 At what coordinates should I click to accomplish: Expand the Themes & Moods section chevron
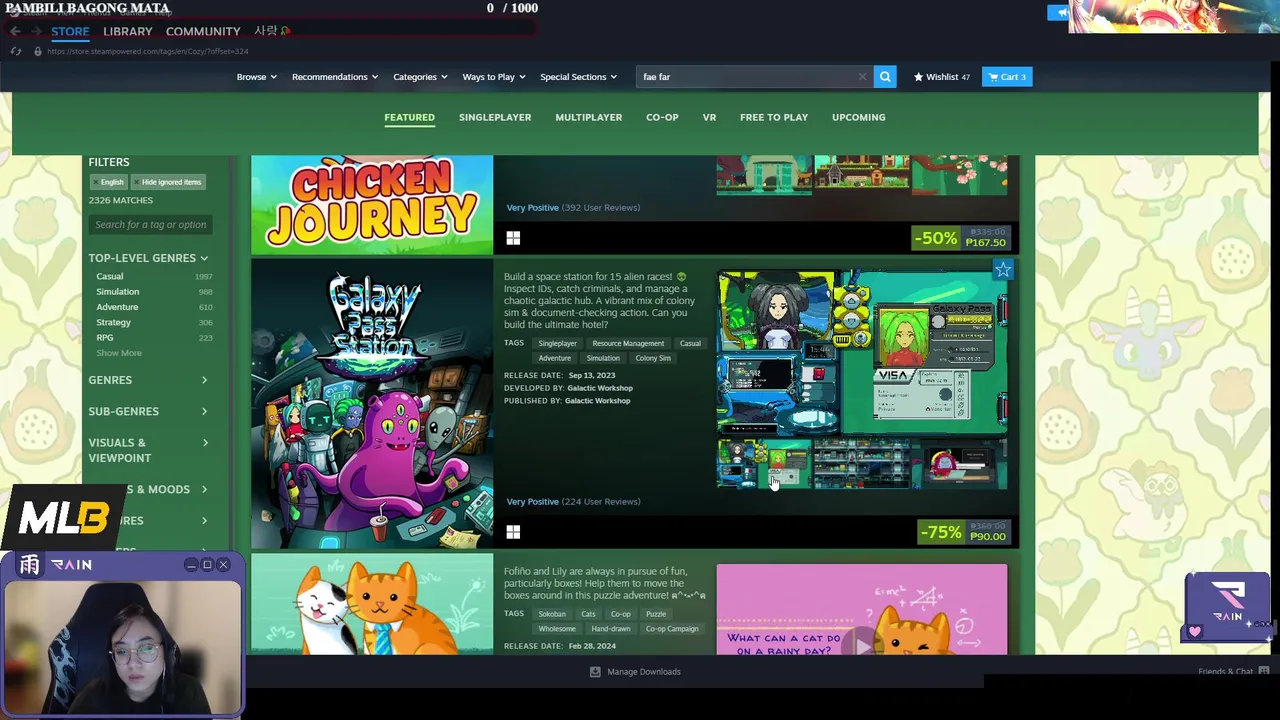pyautogui.click(x=204, y=489)
